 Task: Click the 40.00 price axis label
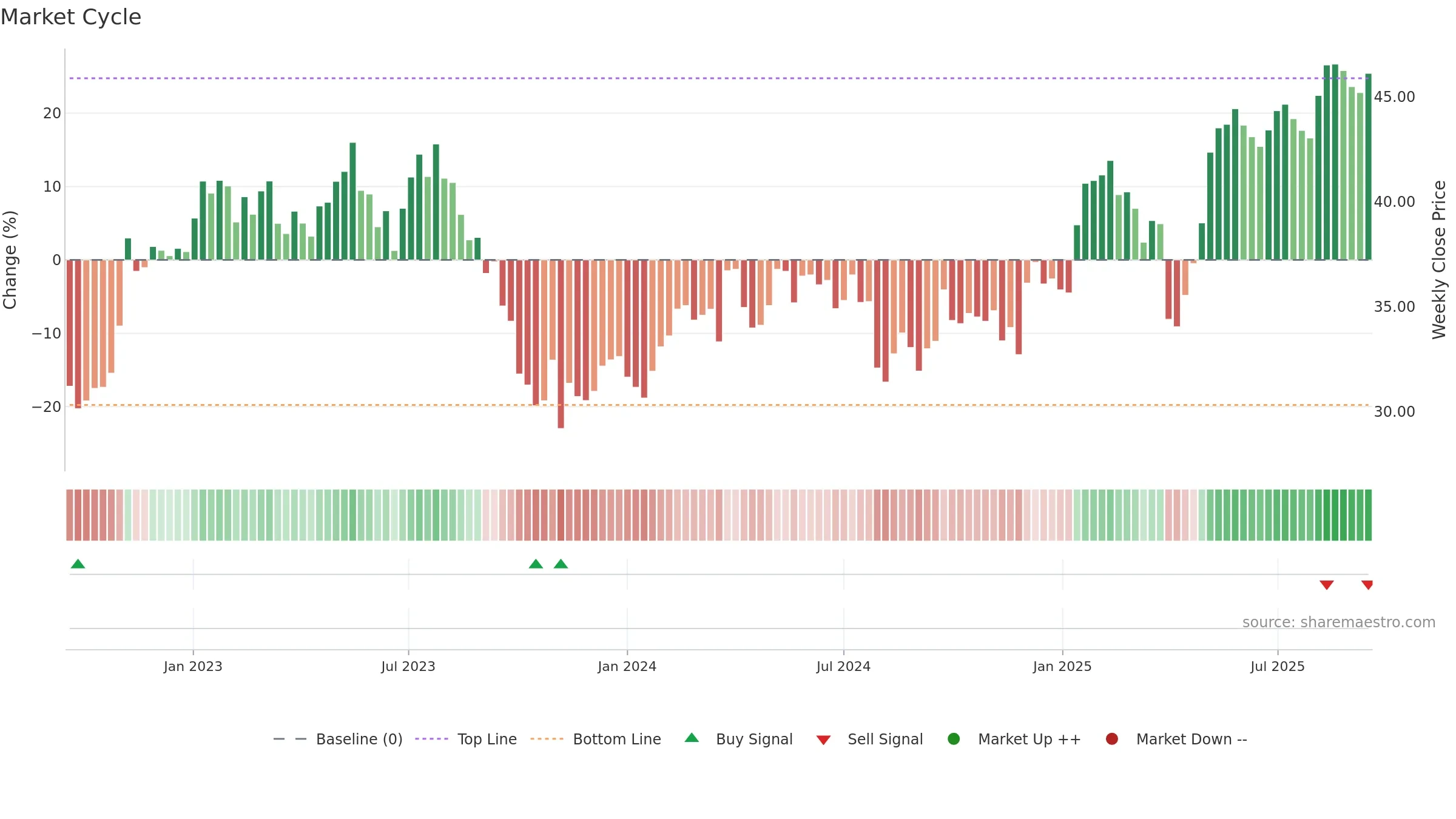1394,202
